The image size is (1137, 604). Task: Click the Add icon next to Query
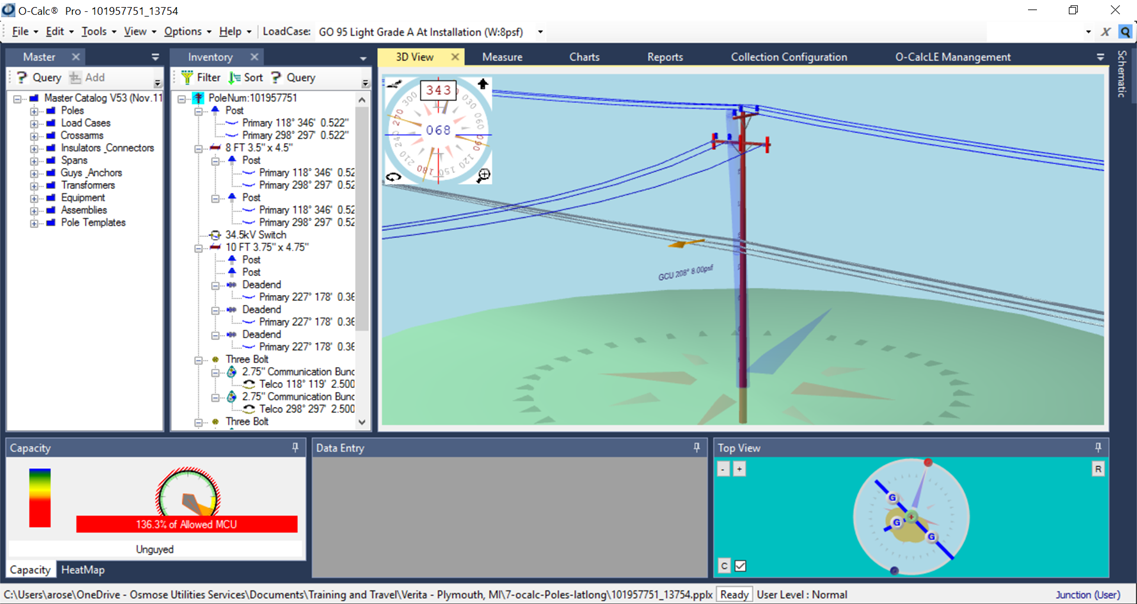point(76,77)
